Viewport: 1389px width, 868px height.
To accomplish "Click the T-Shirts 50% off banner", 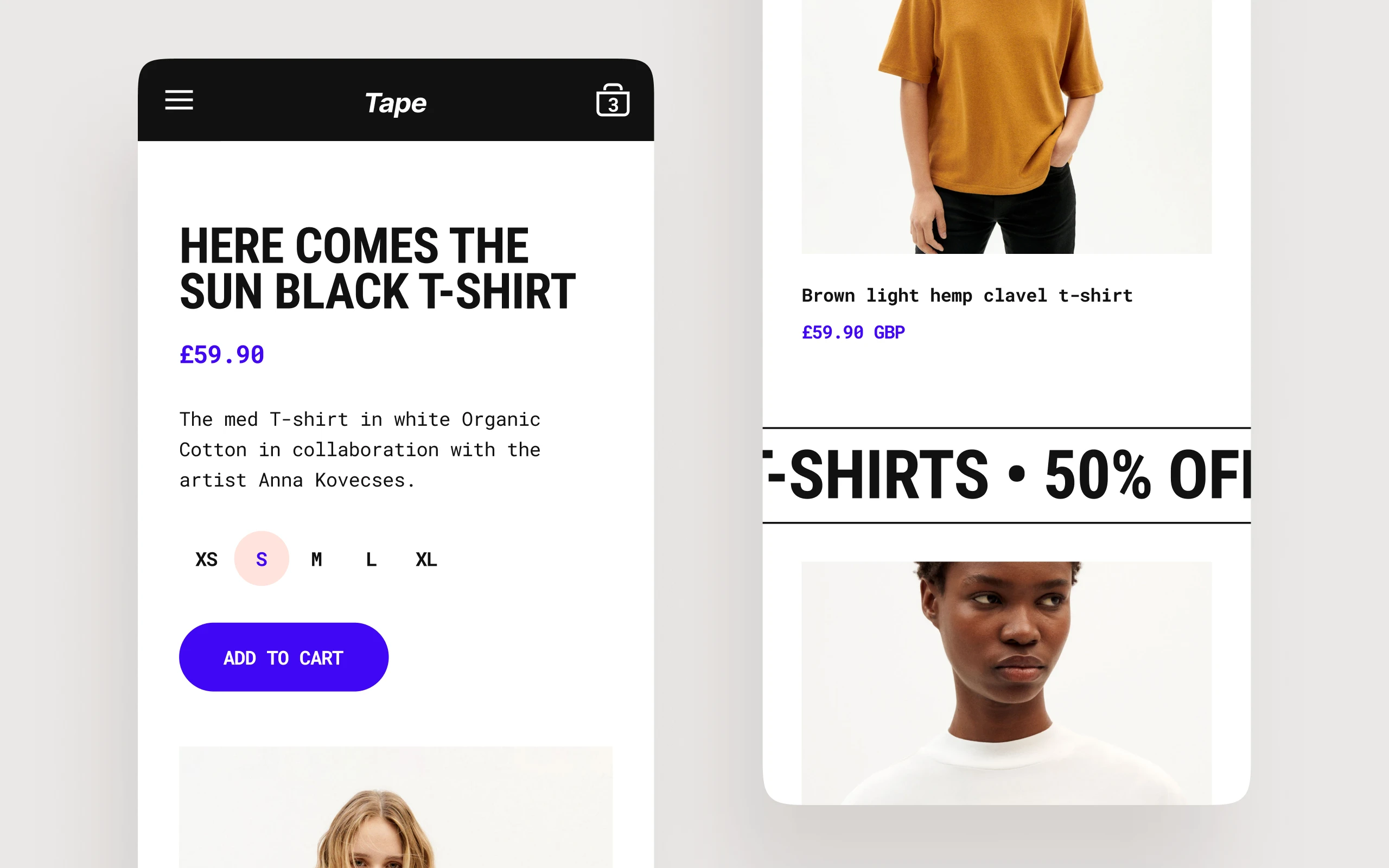I will pos(1006,475).
